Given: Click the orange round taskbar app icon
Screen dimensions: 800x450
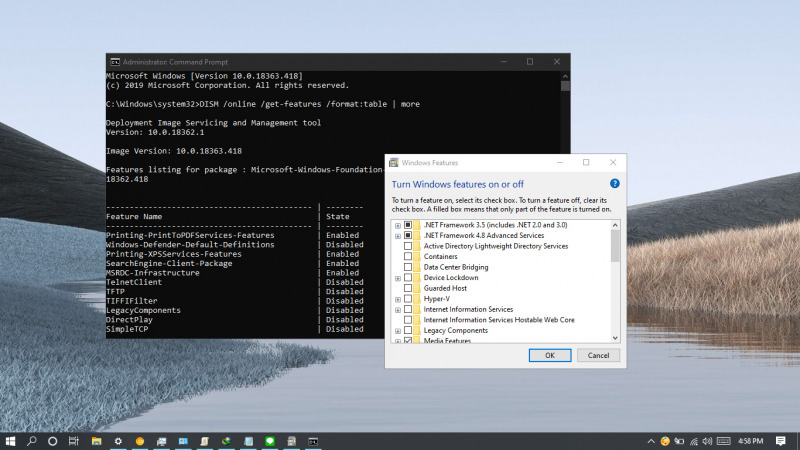Looking at the screenshot, I should 140,441.
